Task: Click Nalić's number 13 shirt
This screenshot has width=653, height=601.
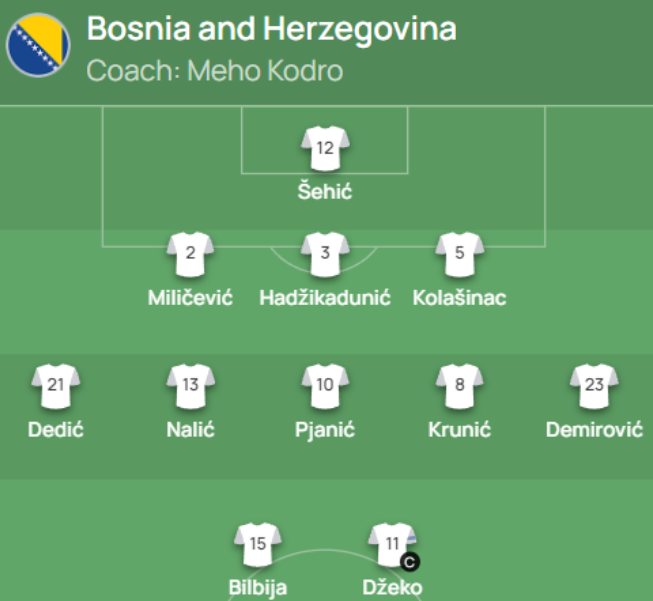Action: [190, 386]
